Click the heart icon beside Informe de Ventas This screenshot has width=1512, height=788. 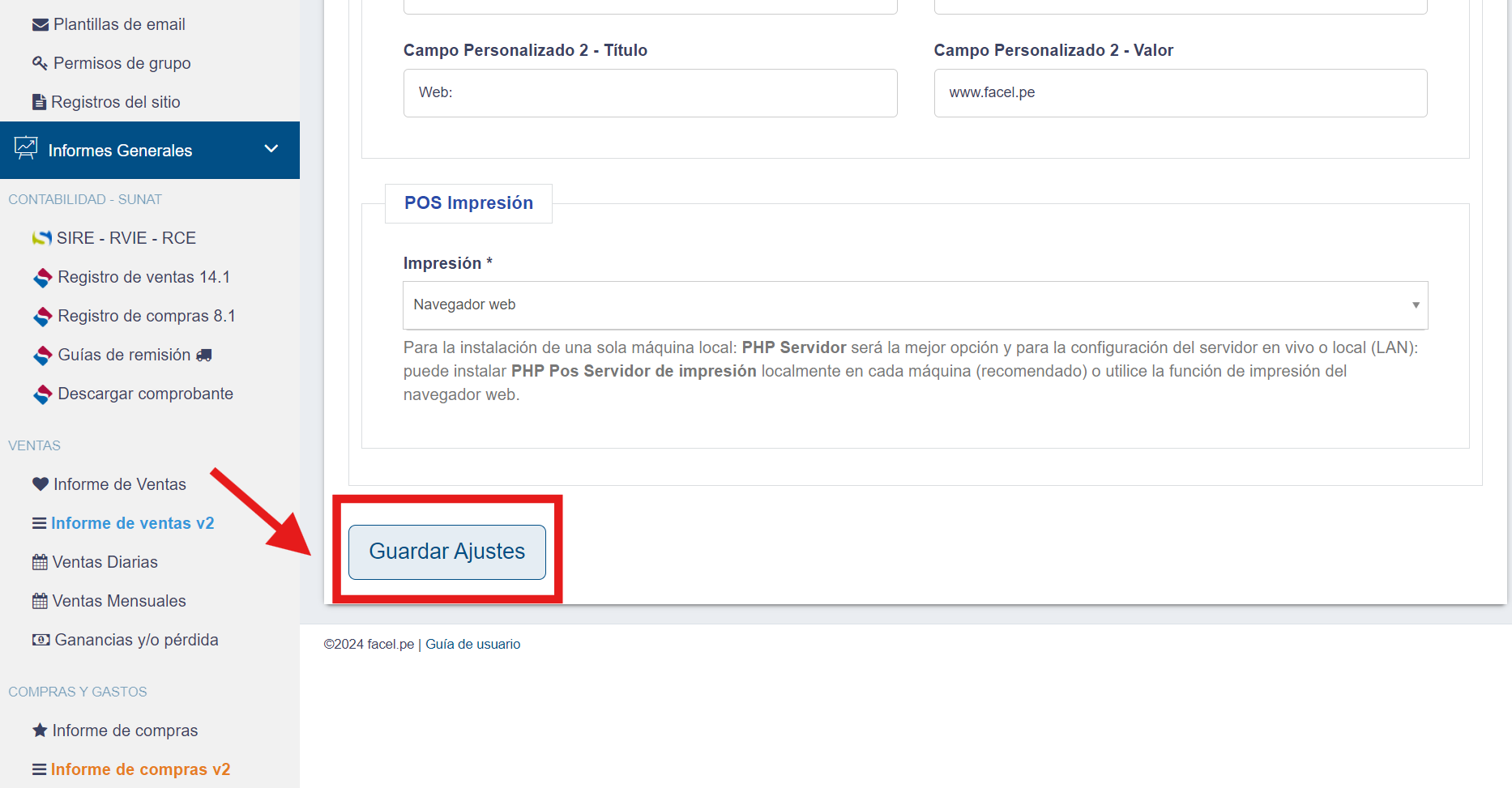coord(41,484)
